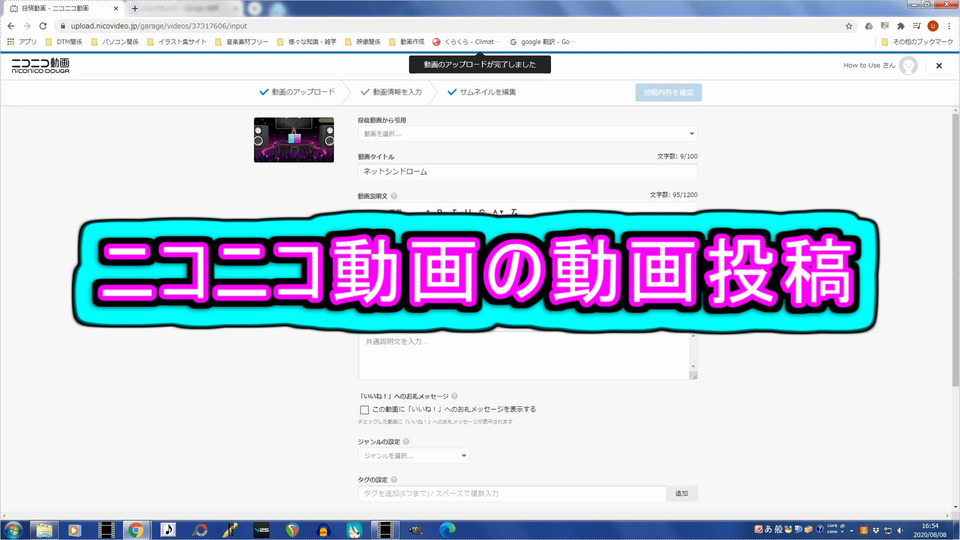Click the video thumbnail preview image
This screenshot has width=960, height=540.
[294, 140]
